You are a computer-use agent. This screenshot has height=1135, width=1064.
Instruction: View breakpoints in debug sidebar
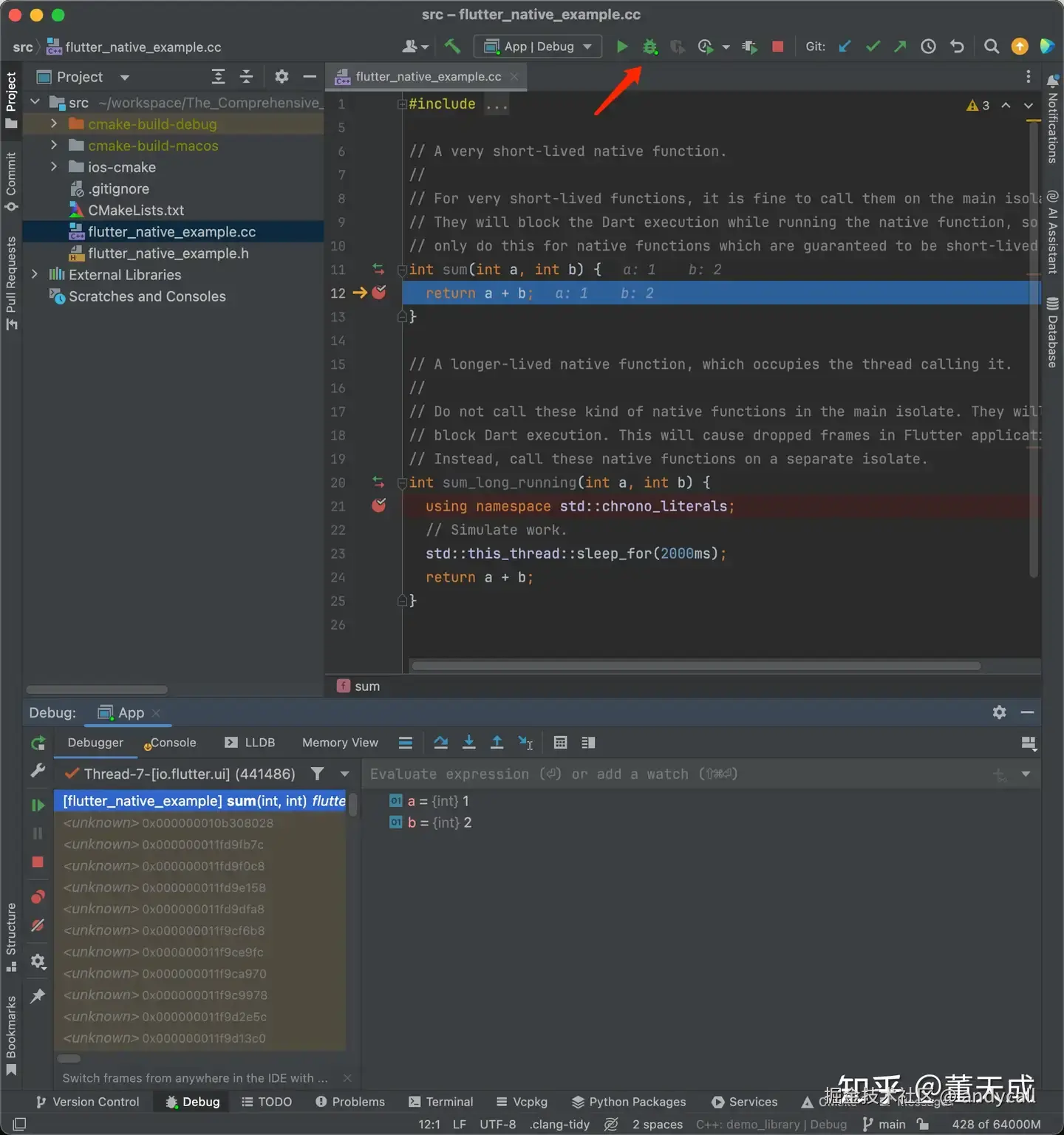point(38,897)
